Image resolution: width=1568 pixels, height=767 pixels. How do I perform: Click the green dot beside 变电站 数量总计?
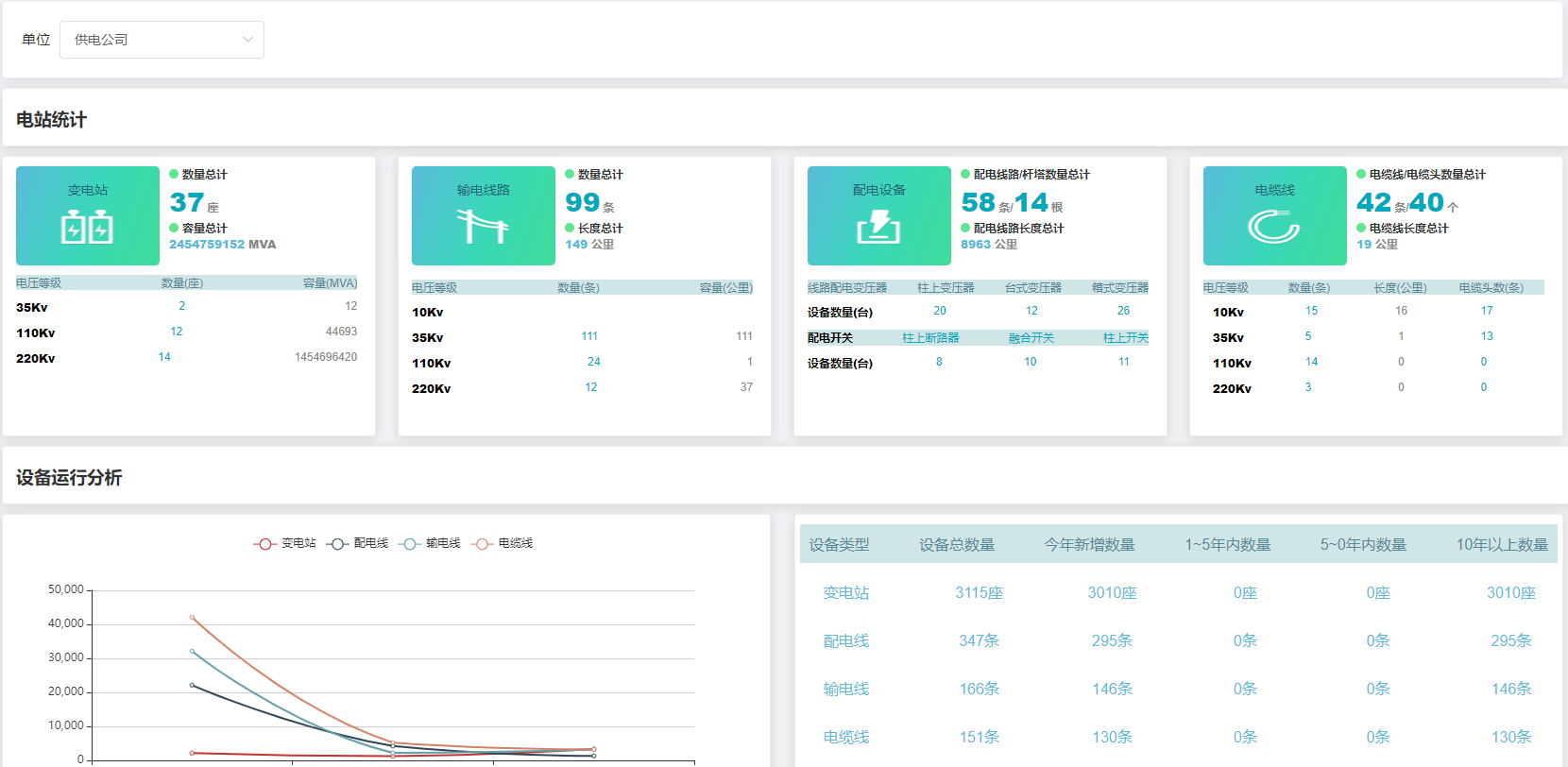(x=174, y=174)
